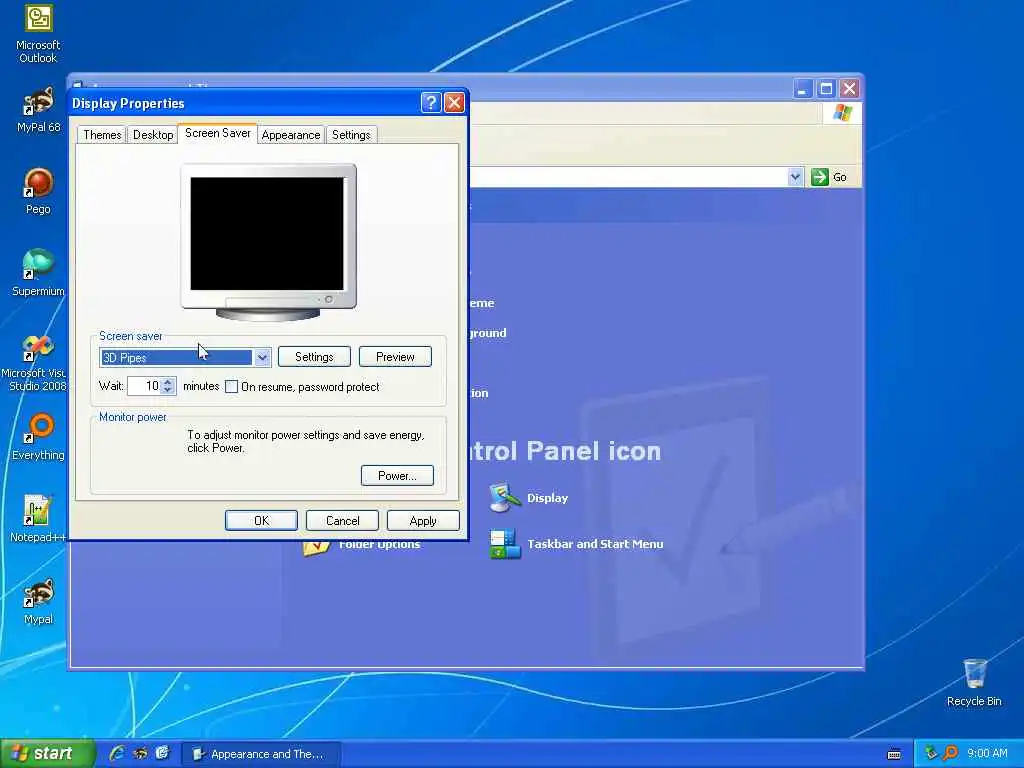Click the Apply button
The height and width of the screenshot is (768, 1024).
coord(423,520)
